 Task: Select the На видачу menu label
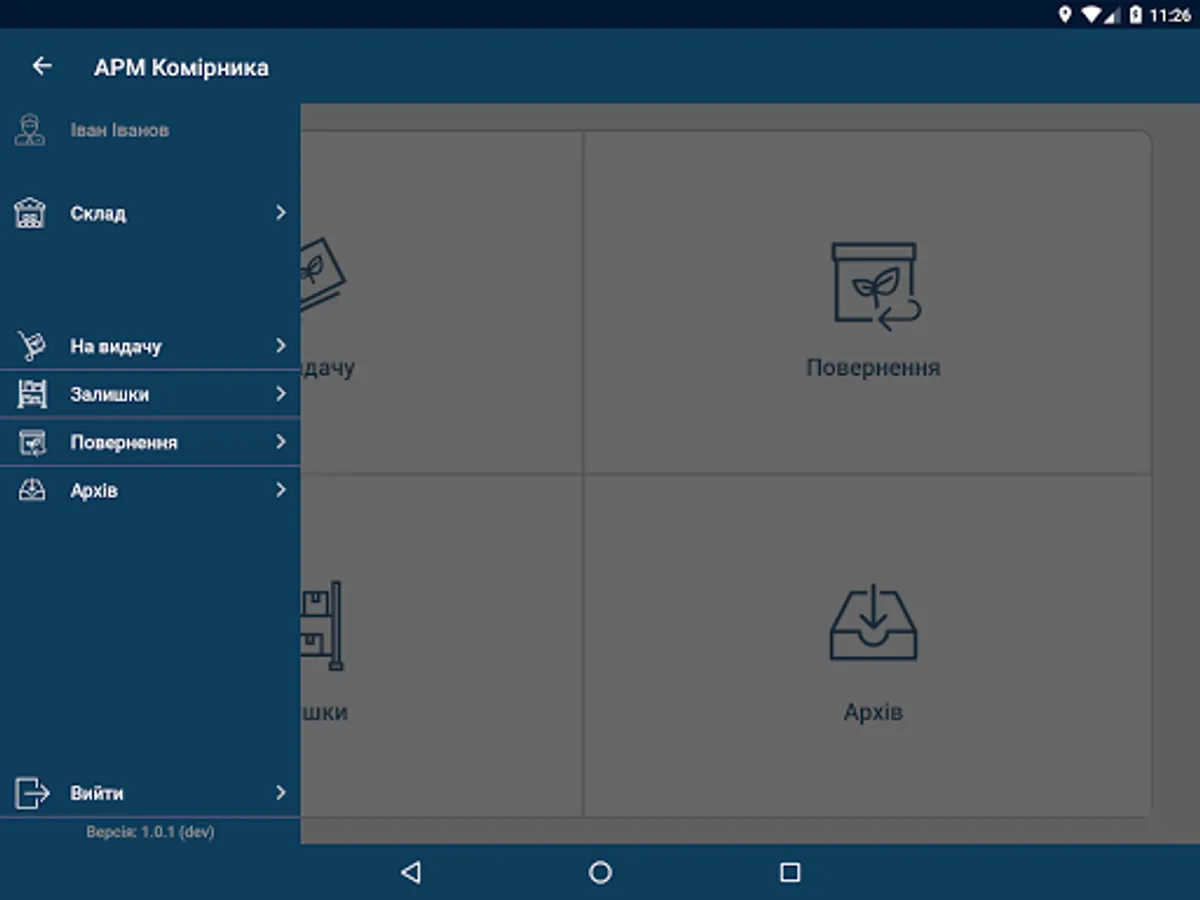click(x=116, y=347)
